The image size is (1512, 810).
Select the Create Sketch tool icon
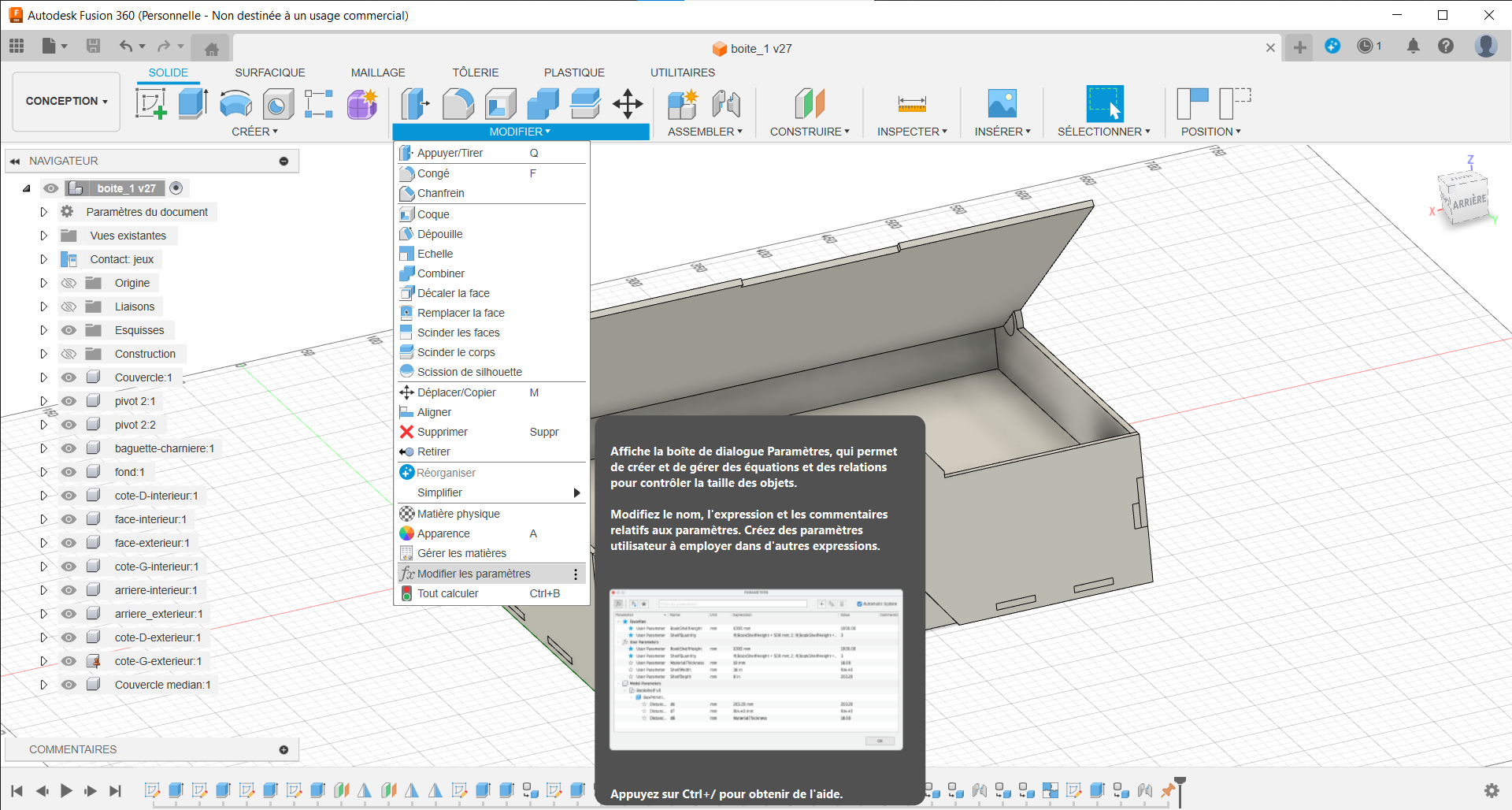click(x=150, y=103)
